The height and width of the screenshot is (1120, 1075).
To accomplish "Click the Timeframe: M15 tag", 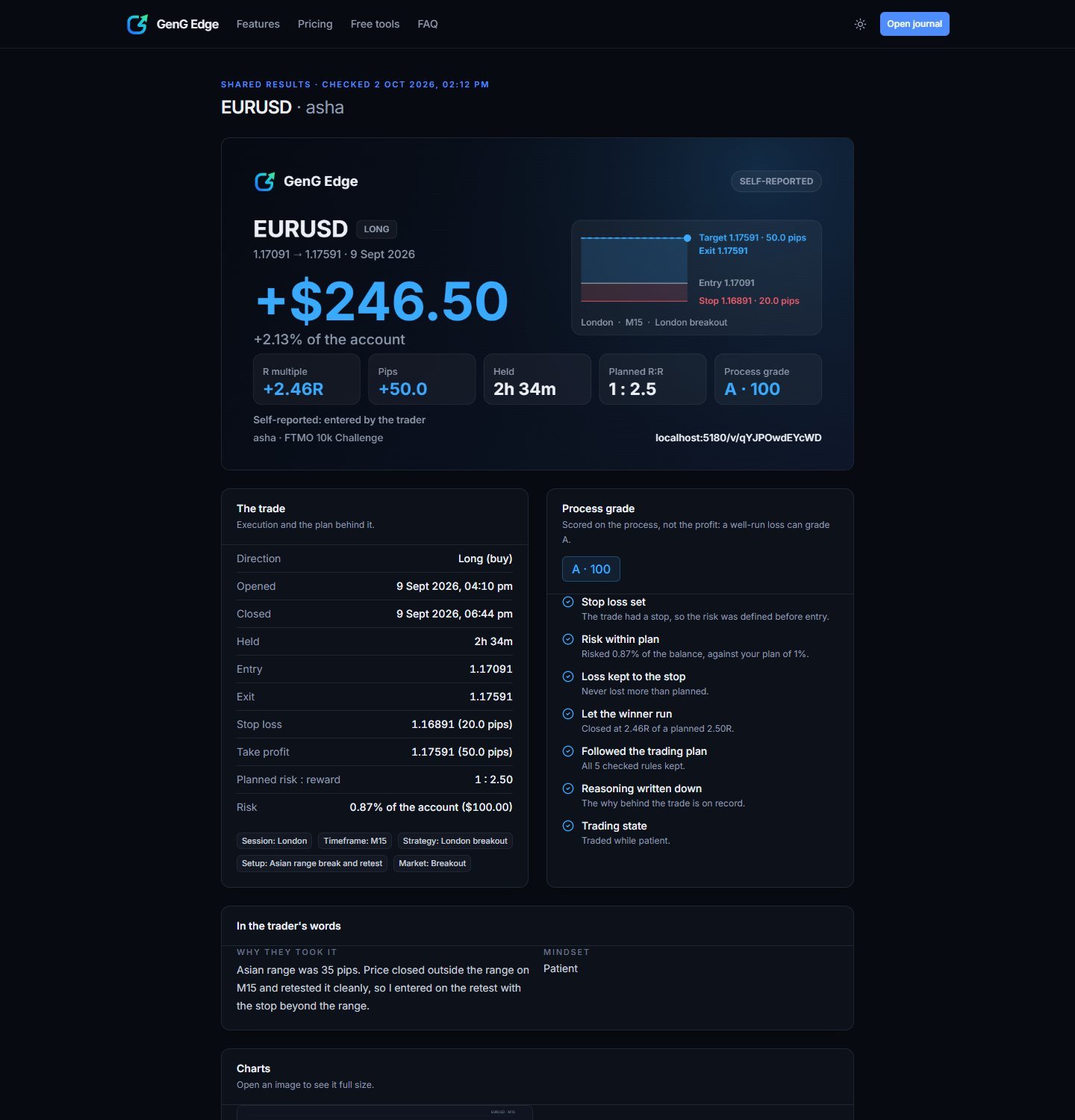I will [355, 841].
